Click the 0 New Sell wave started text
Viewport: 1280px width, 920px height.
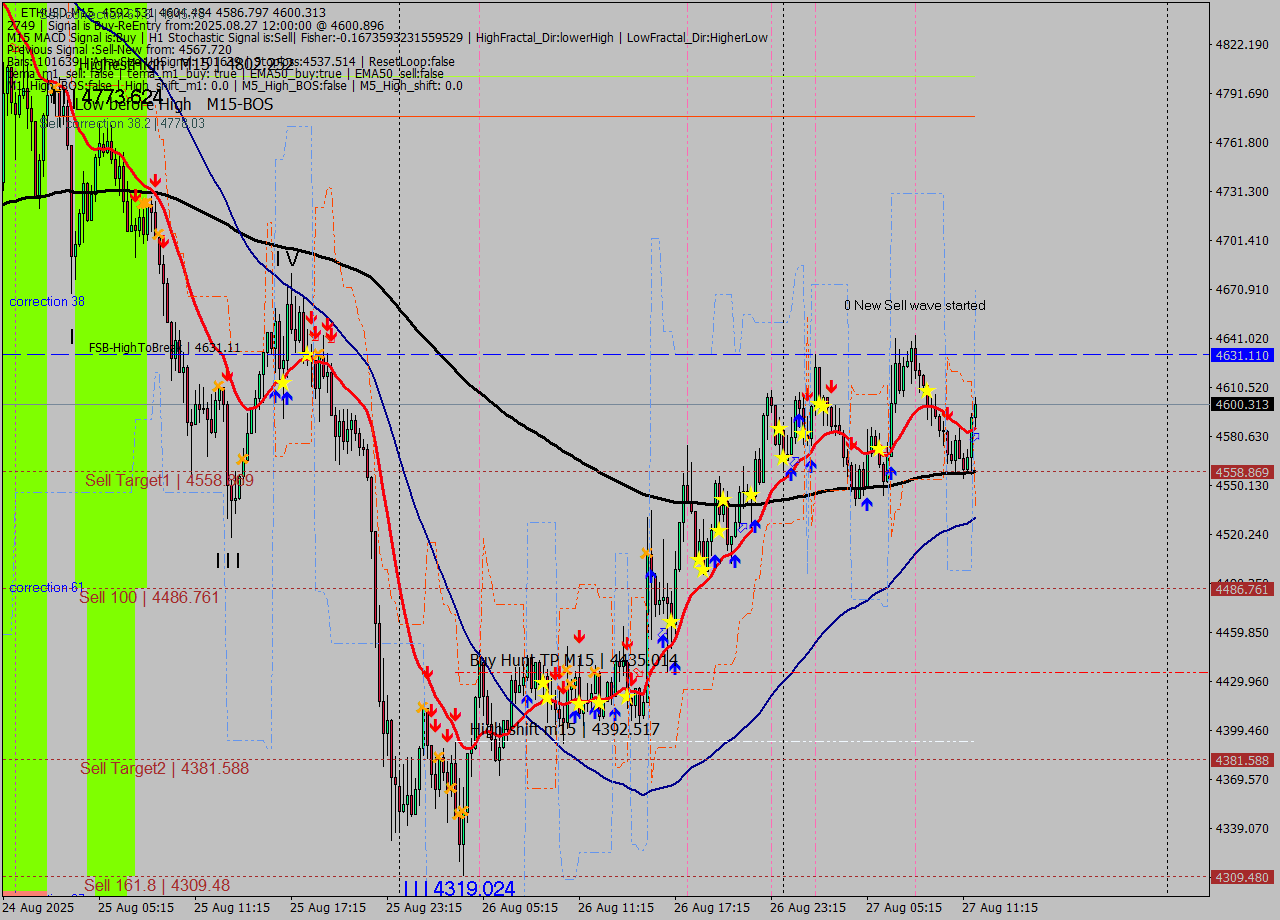tap(914, 305)
